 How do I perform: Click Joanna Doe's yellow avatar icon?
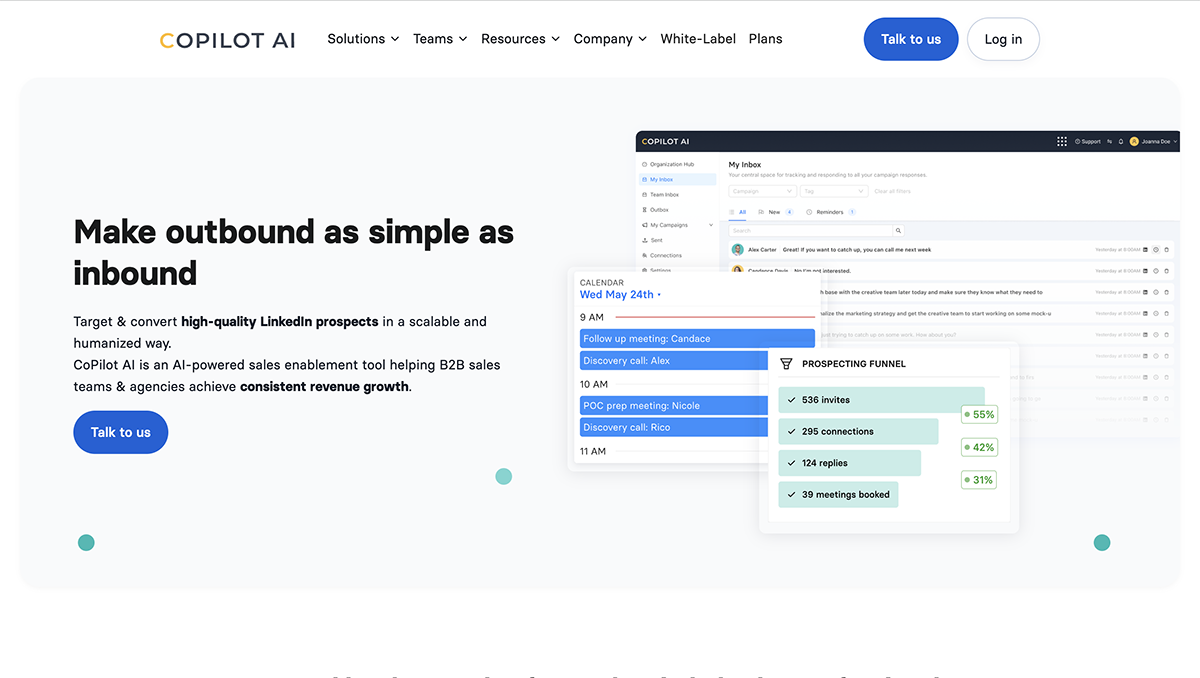(x=1134, y=142)
